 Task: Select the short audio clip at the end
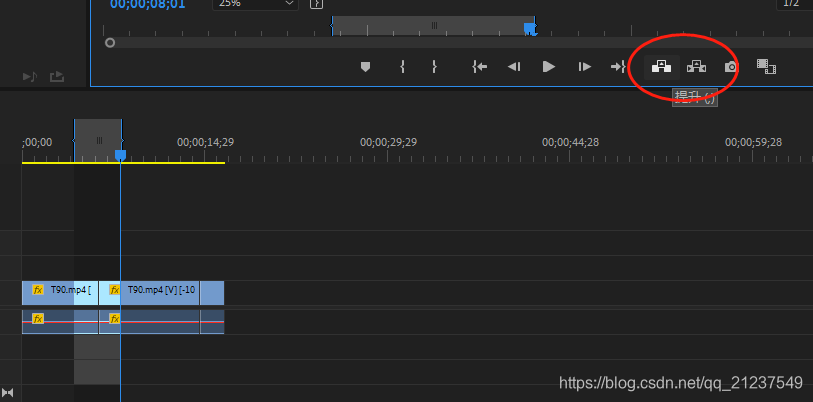pos(212,322)
